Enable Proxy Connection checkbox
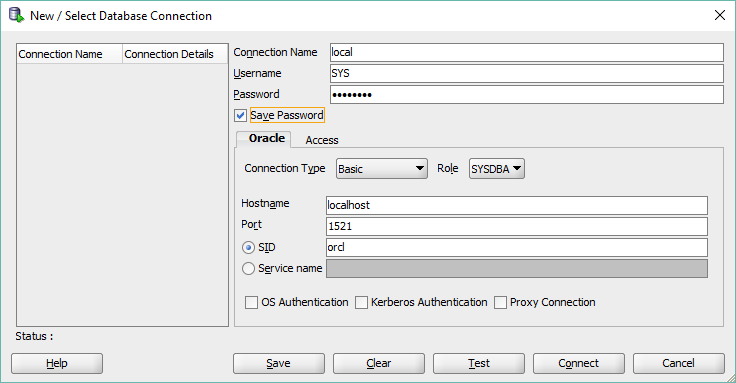Screen dimensions: 736x383 [x=500, y=302]
